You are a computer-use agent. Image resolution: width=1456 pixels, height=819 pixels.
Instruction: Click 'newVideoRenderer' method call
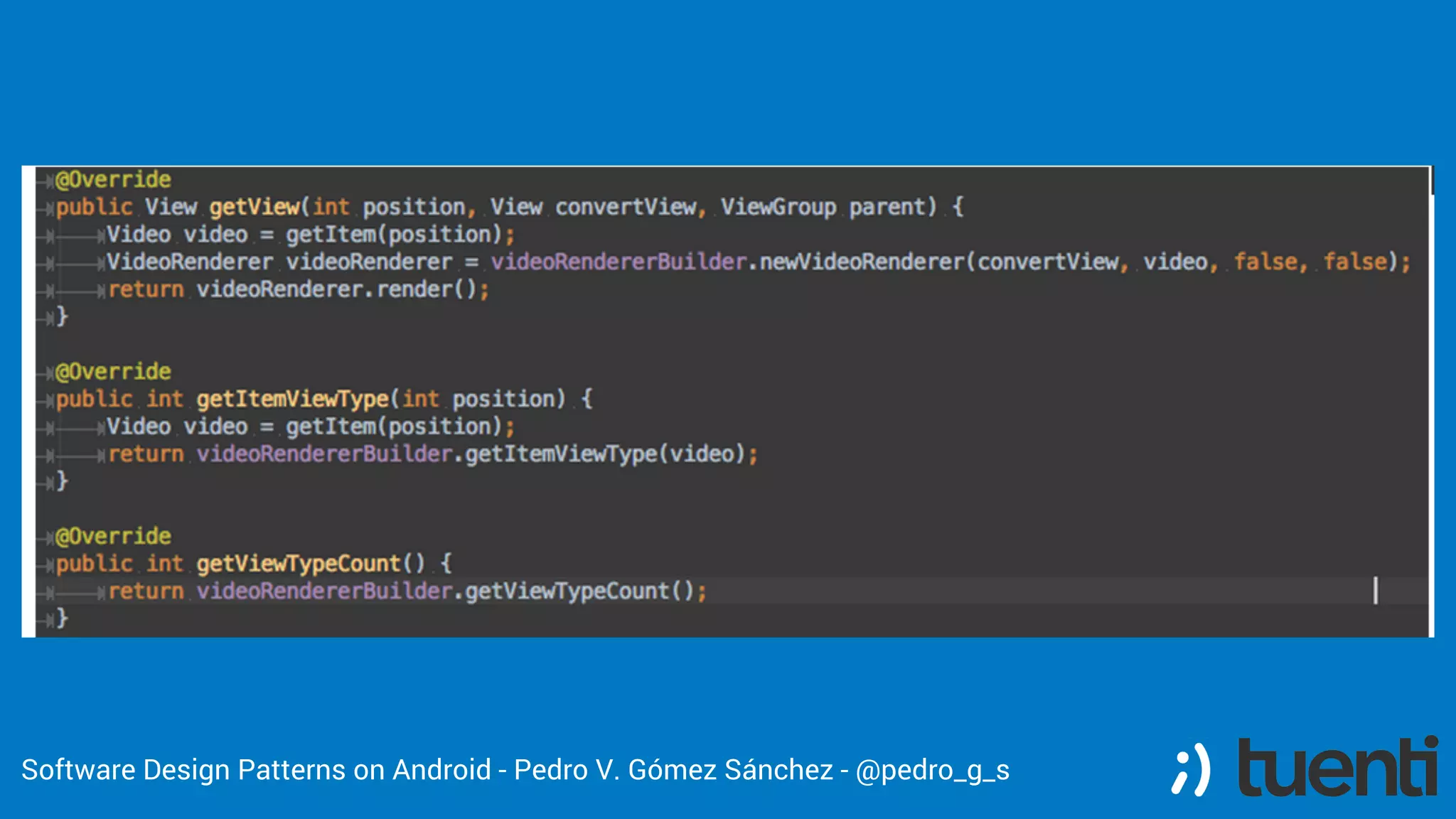click(x=862, y=262)
